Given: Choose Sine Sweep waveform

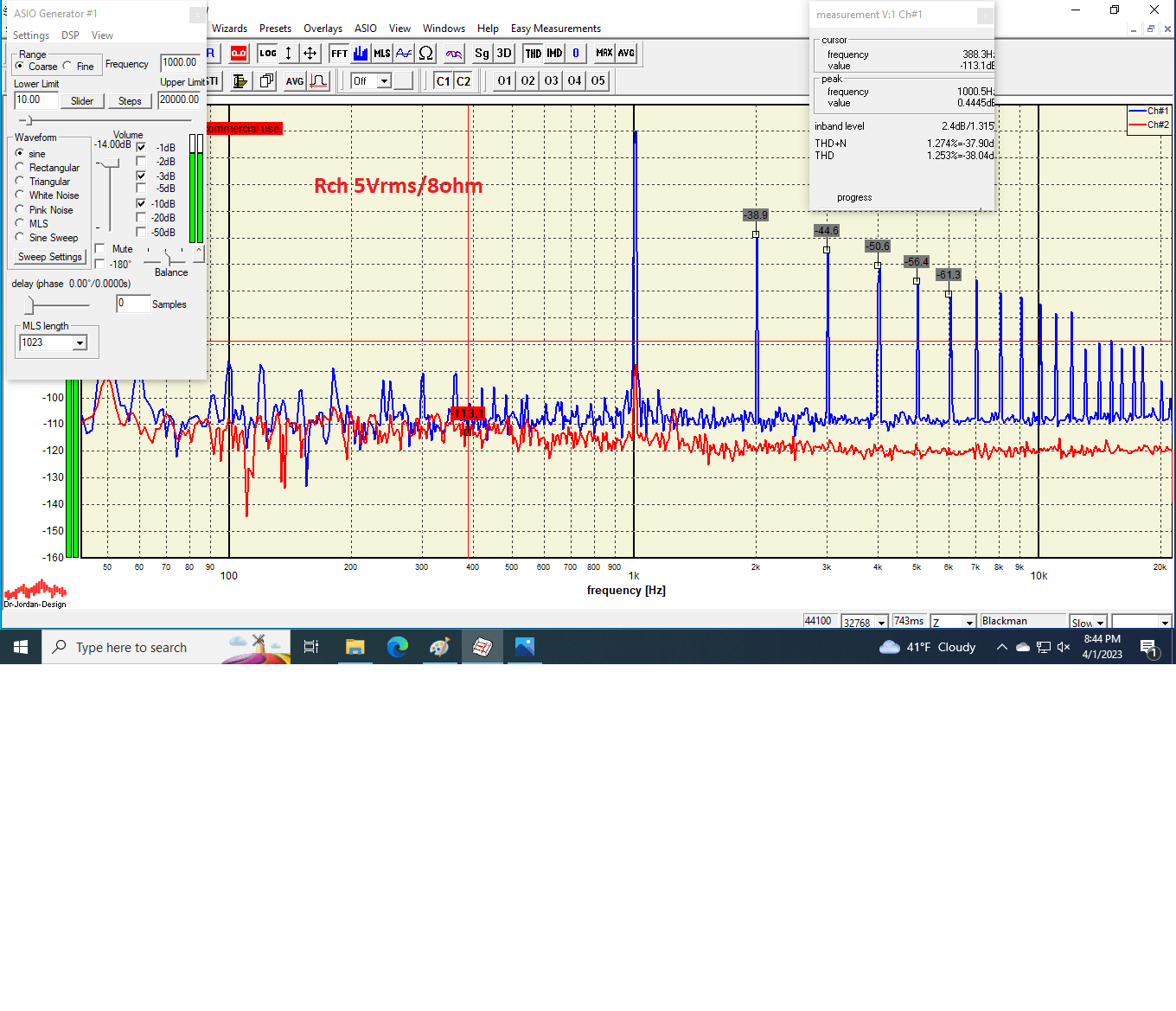Looking at the screenshot, I should (20, 237).
